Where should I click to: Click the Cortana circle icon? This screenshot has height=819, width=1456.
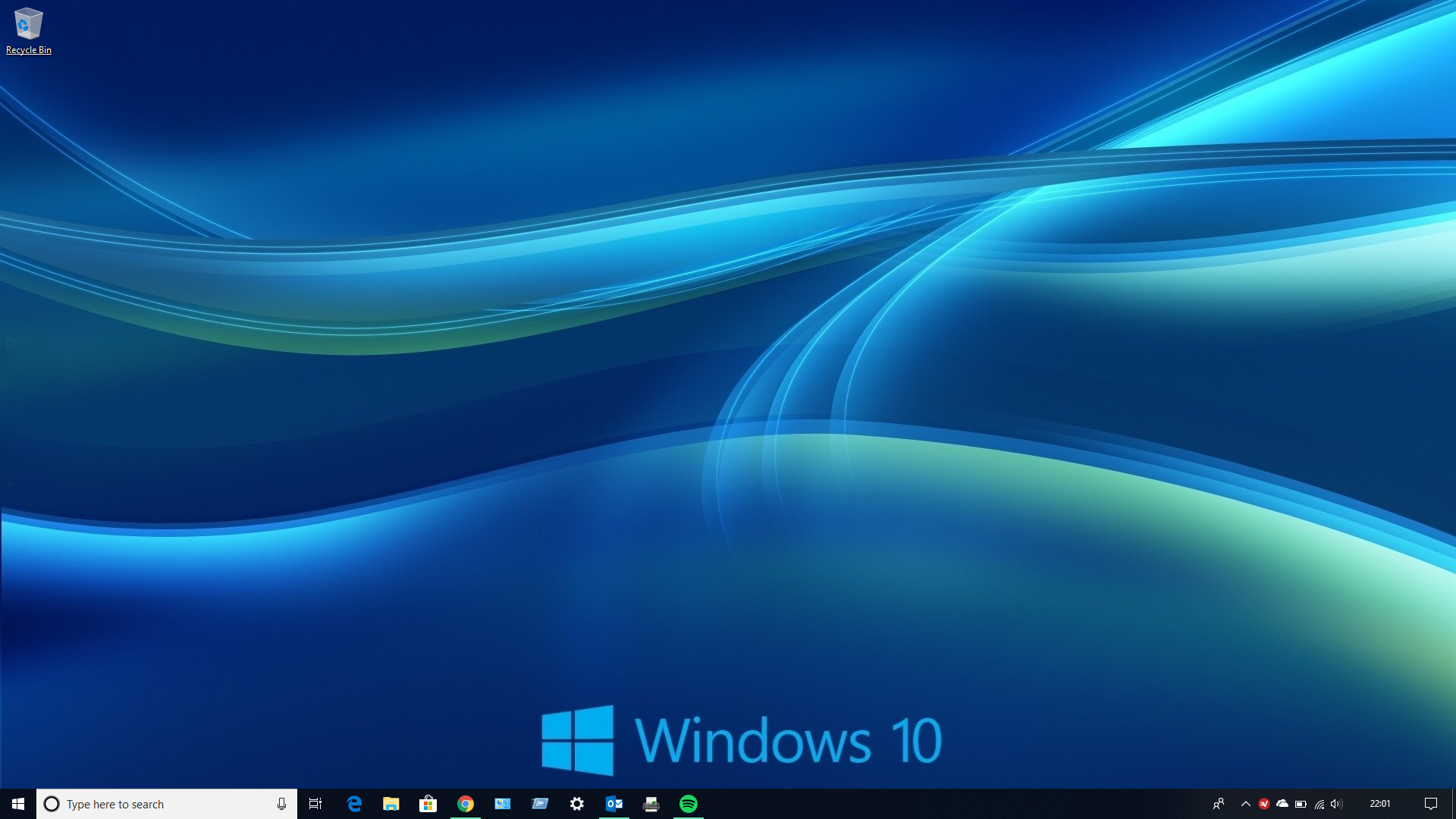click(52, 804)
